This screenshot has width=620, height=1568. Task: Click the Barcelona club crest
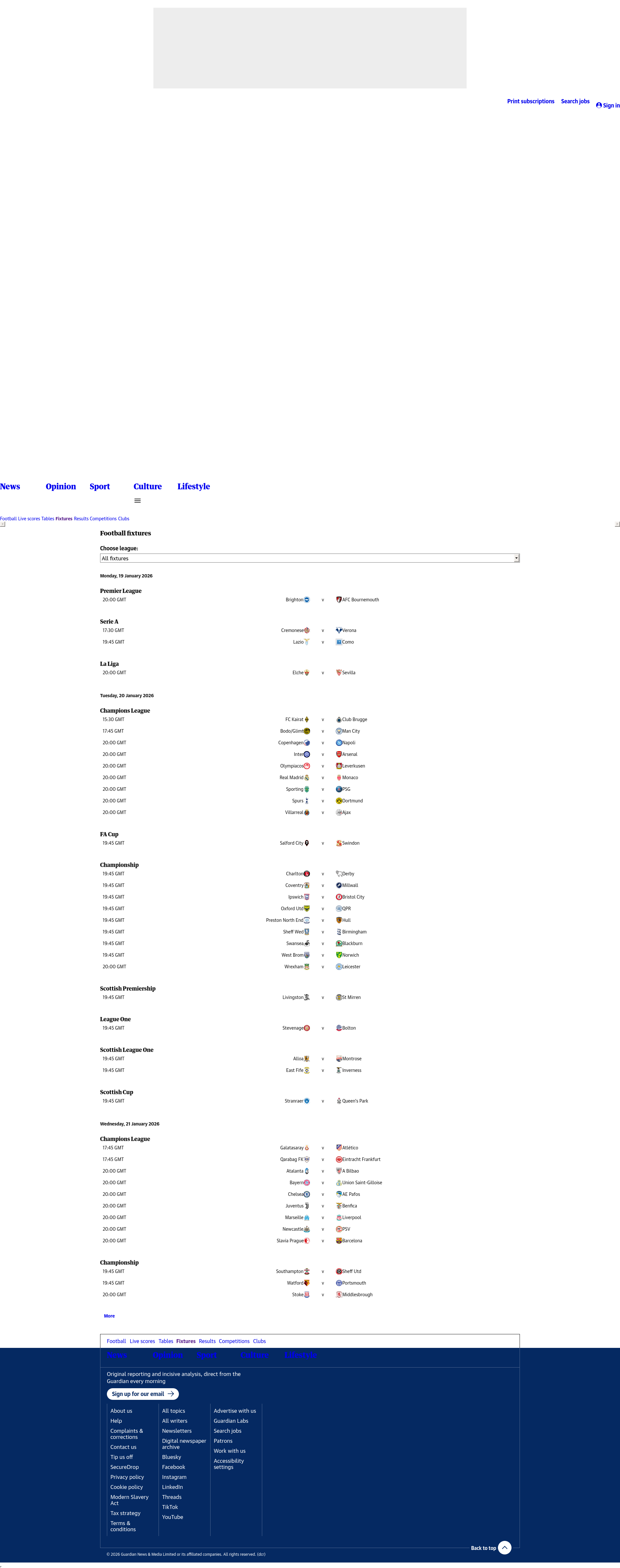click(339, 1240)
